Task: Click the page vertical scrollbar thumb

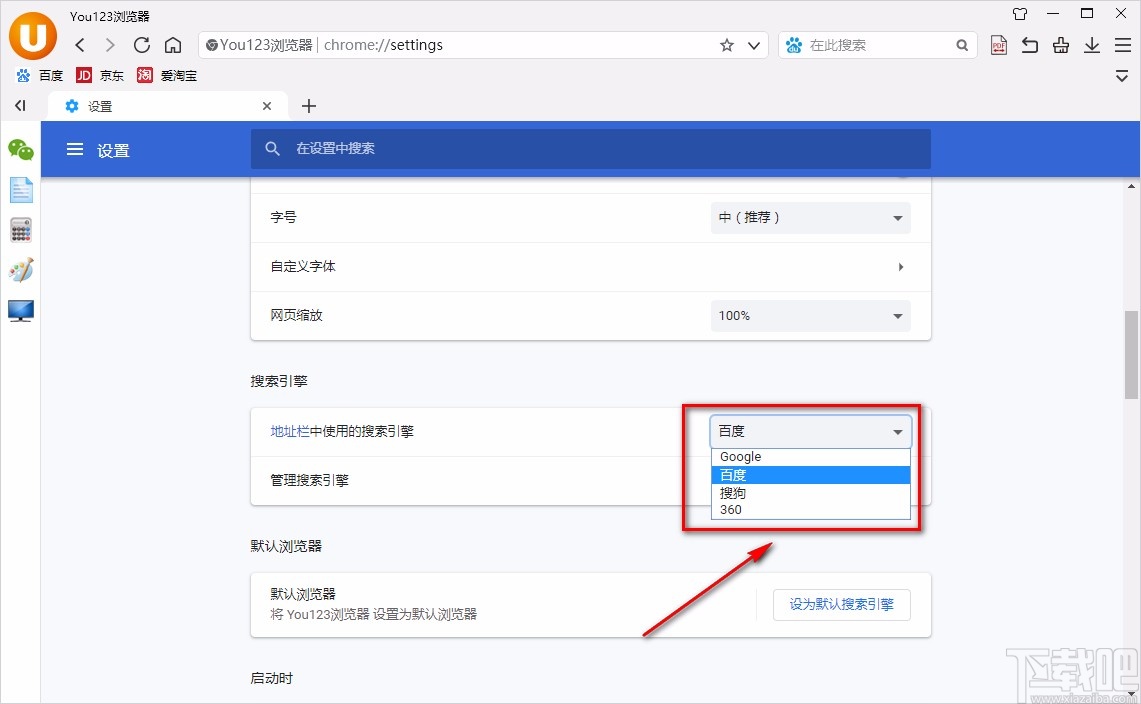Action: tap(1131, 355)
